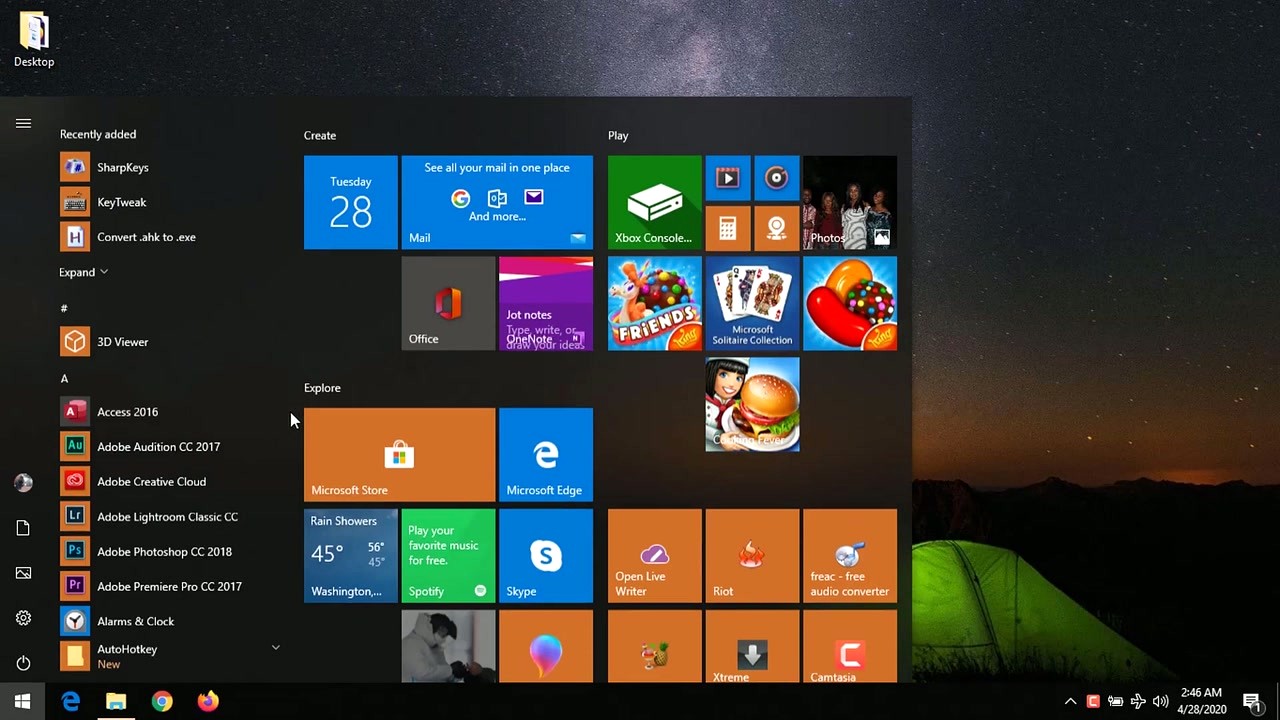Click the Power button icon
This screenshot has width=1280, height=720.
23,663
